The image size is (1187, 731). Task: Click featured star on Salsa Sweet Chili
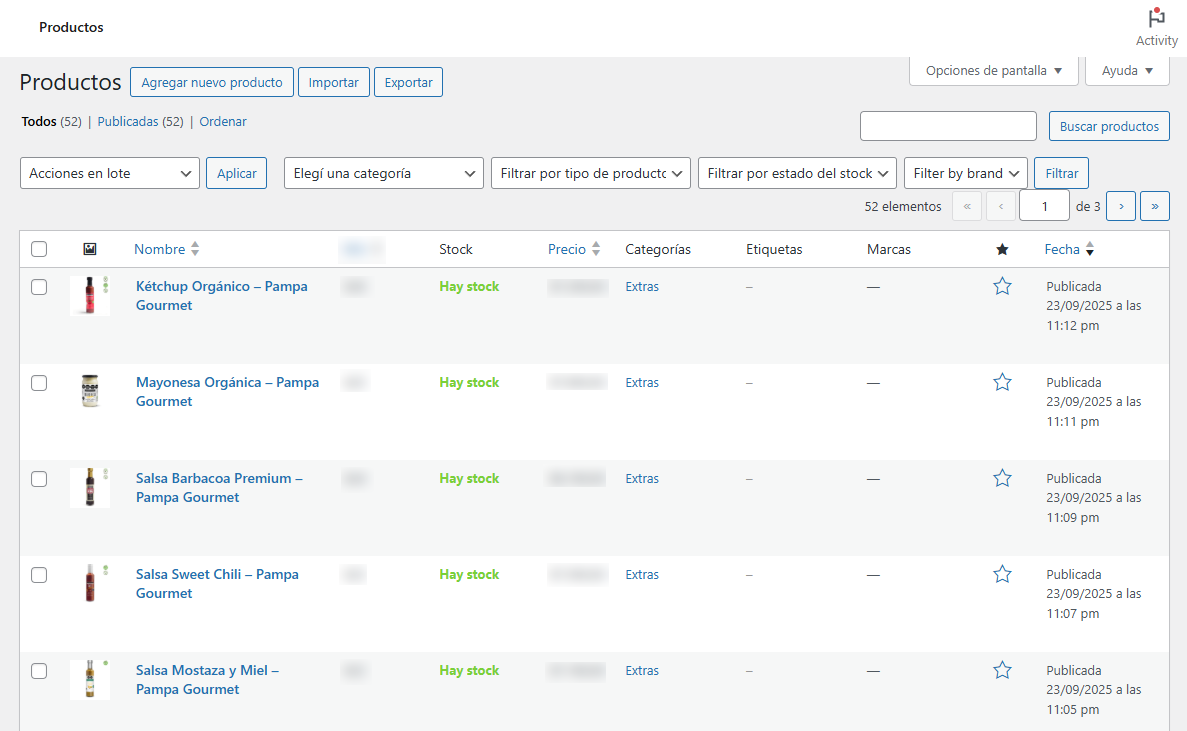coord(1002,575)
